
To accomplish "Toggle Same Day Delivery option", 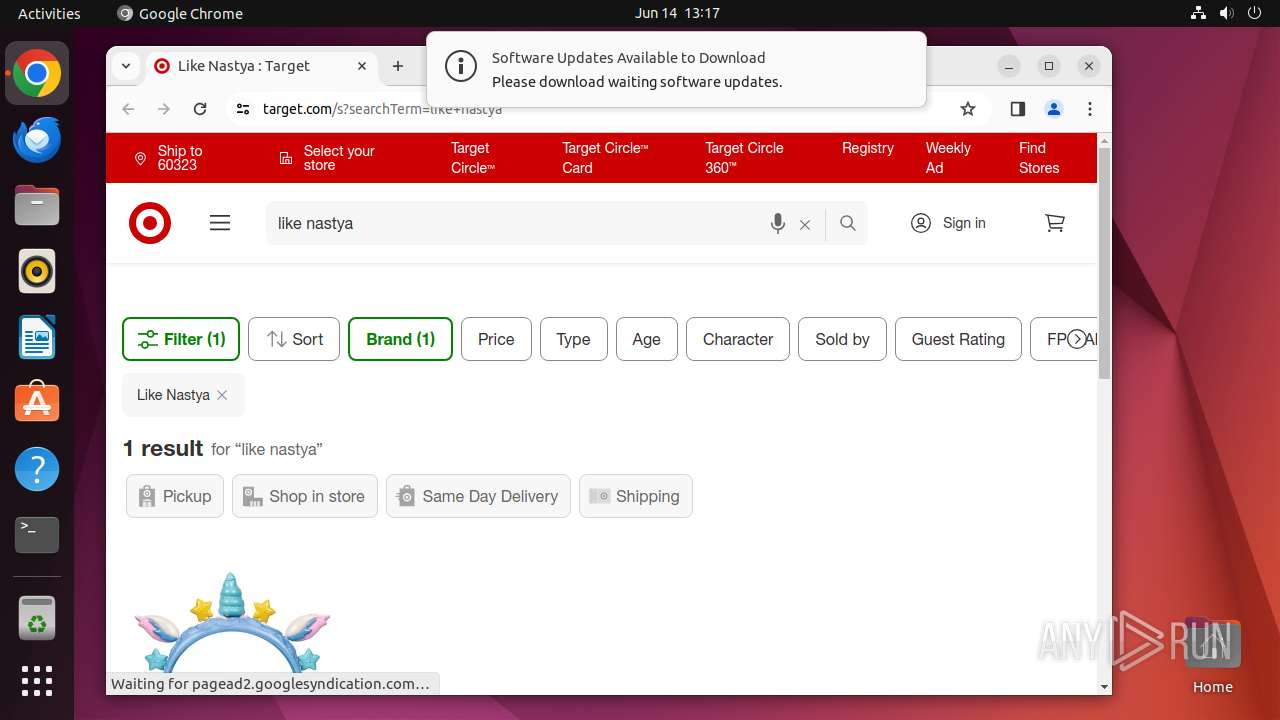I will 478,496.
